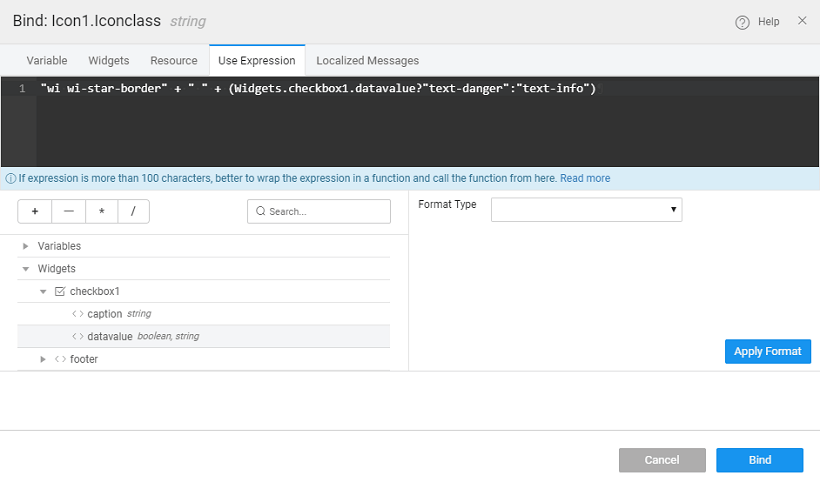
Task: Collapse the Widgets tree node
Action: [25, 269]
